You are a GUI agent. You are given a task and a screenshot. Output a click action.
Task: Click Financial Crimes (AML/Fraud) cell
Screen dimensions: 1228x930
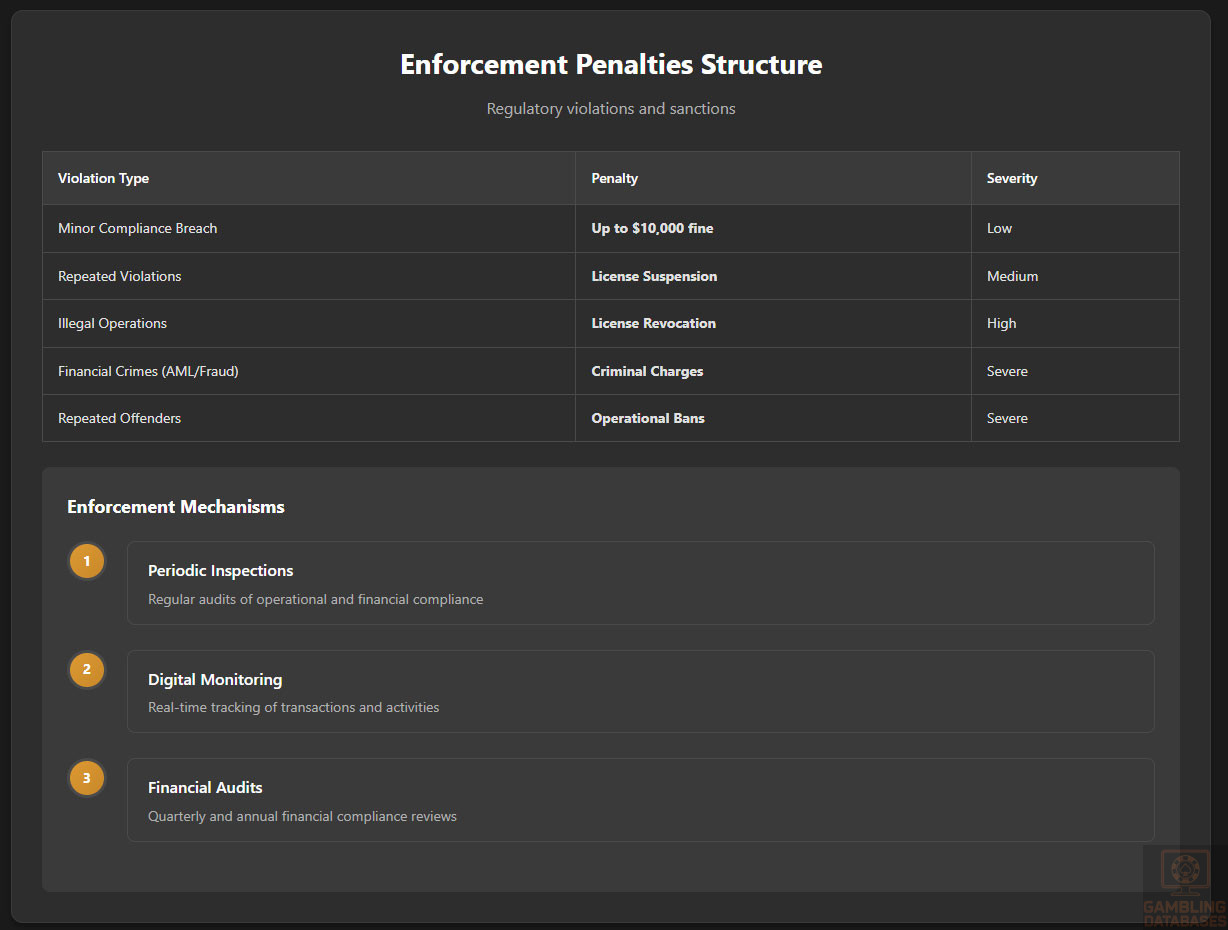(148, 371)
